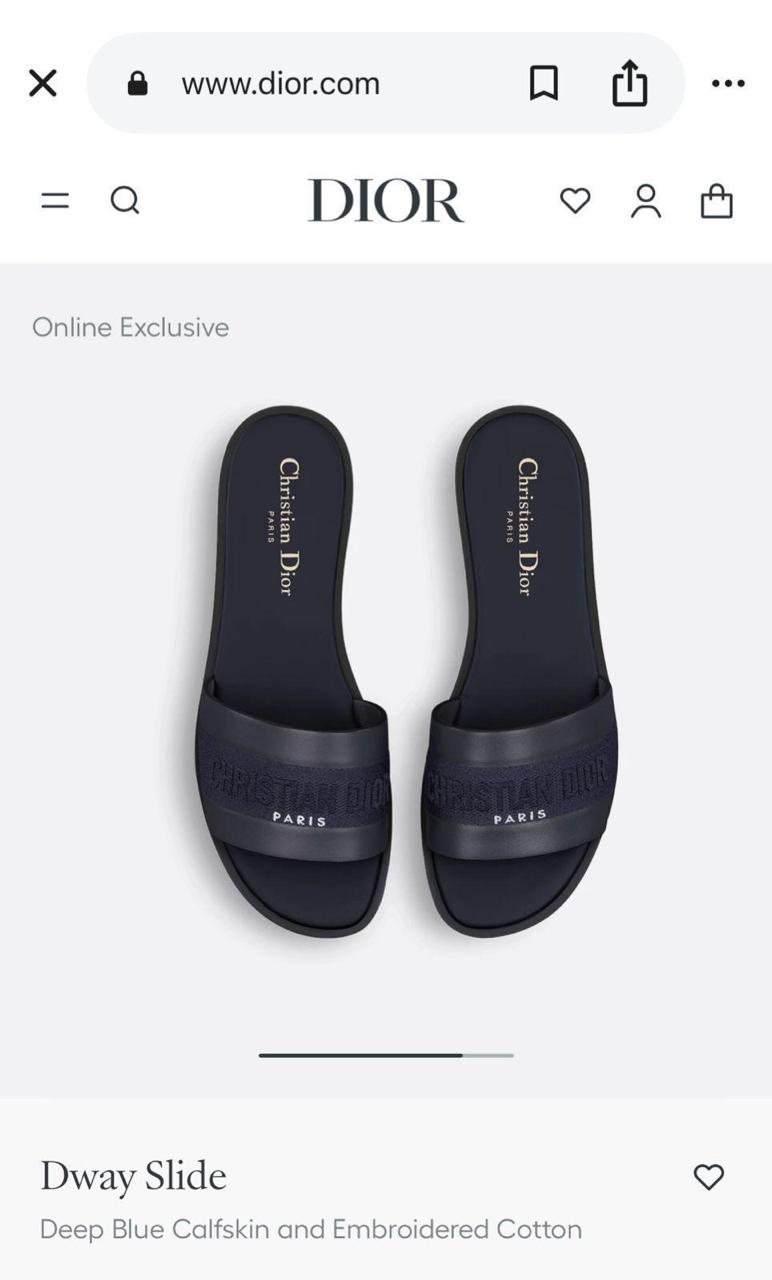This screenshot has width=772, height=1280.
Task: Click the Deep Blue Calfskin description
Action: click(x=311, y=1229)
